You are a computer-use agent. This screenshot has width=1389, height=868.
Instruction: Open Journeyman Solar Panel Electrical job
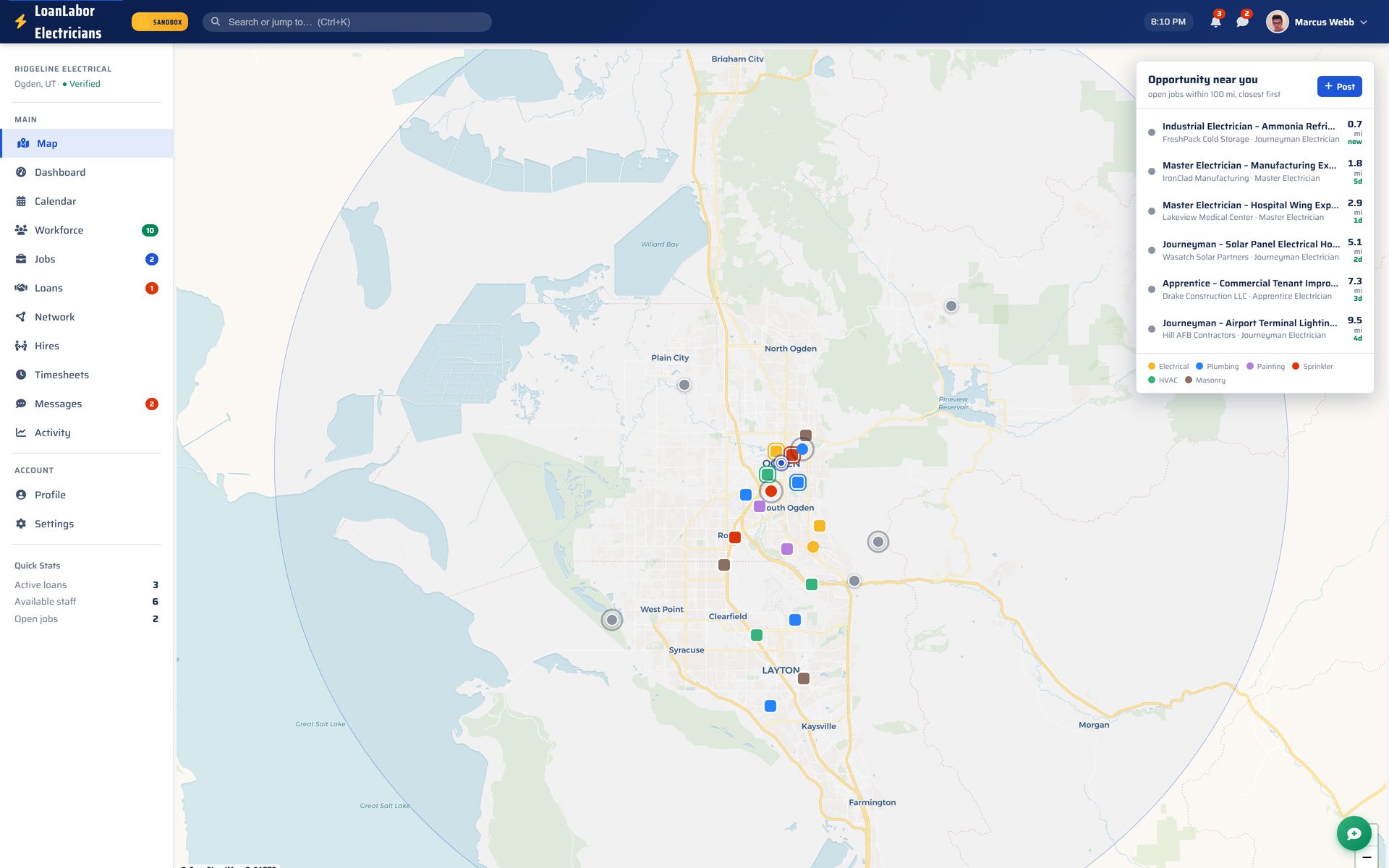[1254, 250]
